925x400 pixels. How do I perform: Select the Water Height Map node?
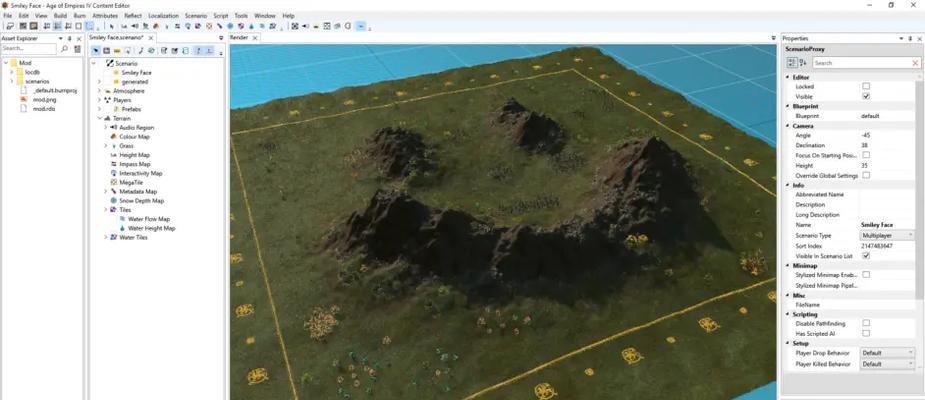click(151, 228)
